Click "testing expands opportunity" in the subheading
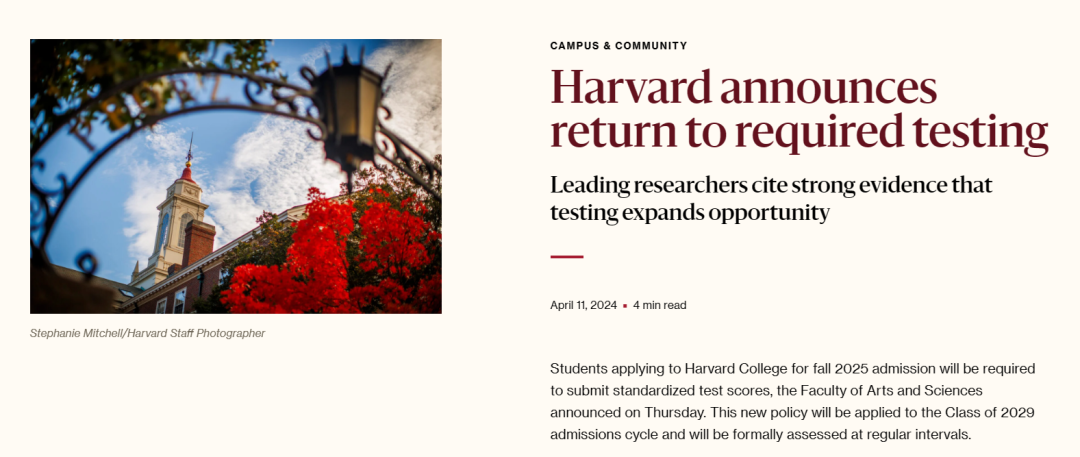 [689, 213]
